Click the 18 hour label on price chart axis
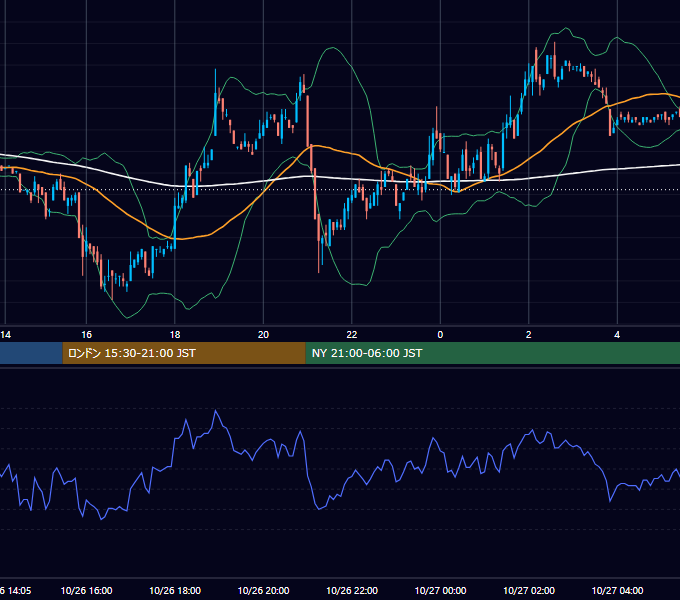 pos(175,335)
